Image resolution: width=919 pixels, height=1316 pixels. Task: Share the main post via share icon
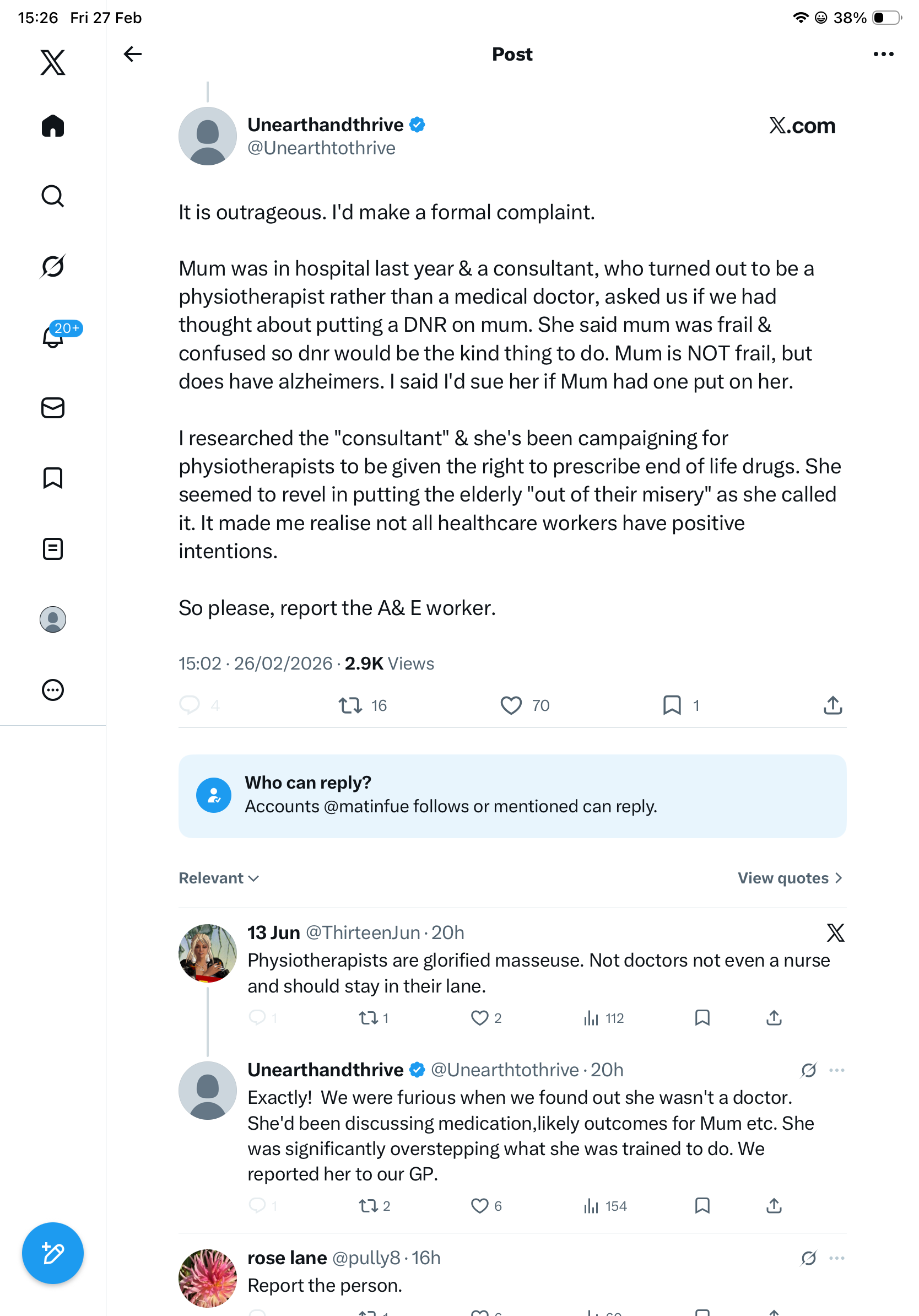[x=832, y=705]
